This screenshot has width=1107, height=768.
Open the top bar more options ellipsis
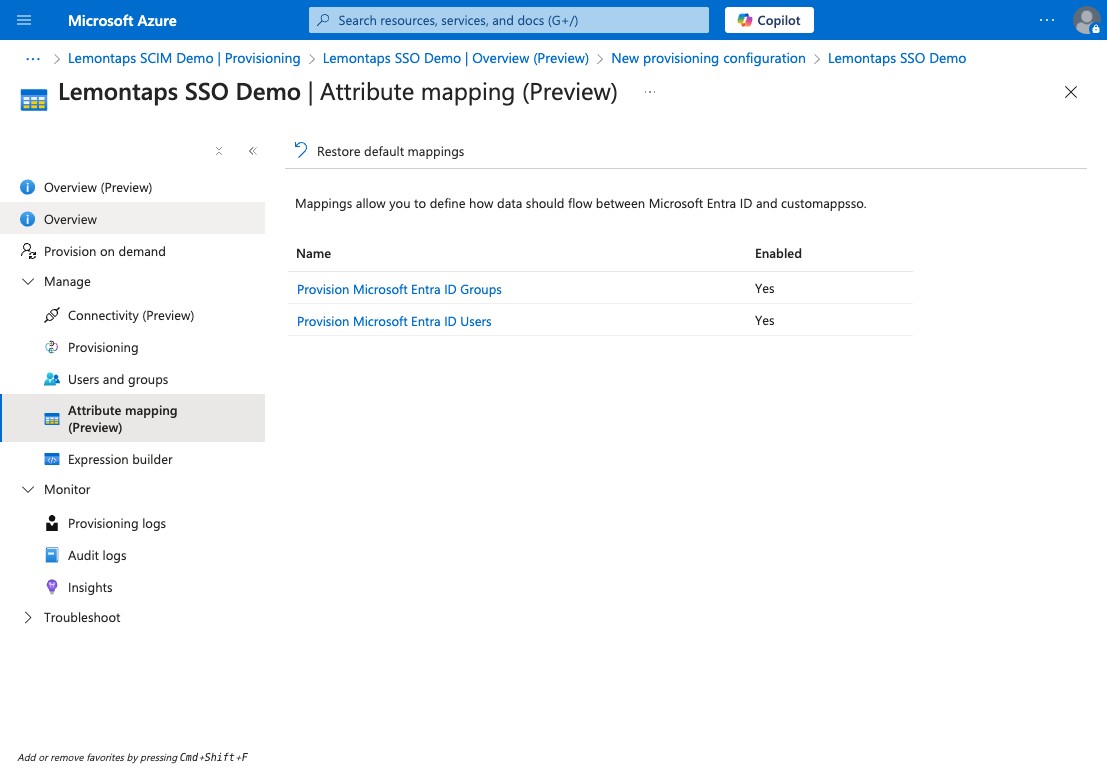(1047, 20)
